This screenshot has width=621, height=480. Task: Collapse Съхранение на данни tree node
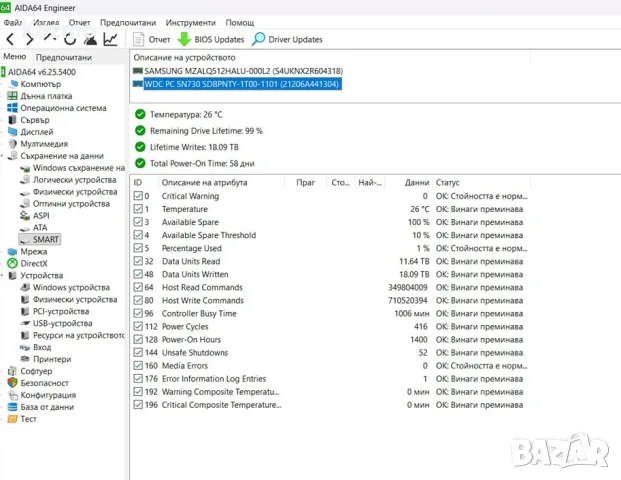(x=2, y=156)
